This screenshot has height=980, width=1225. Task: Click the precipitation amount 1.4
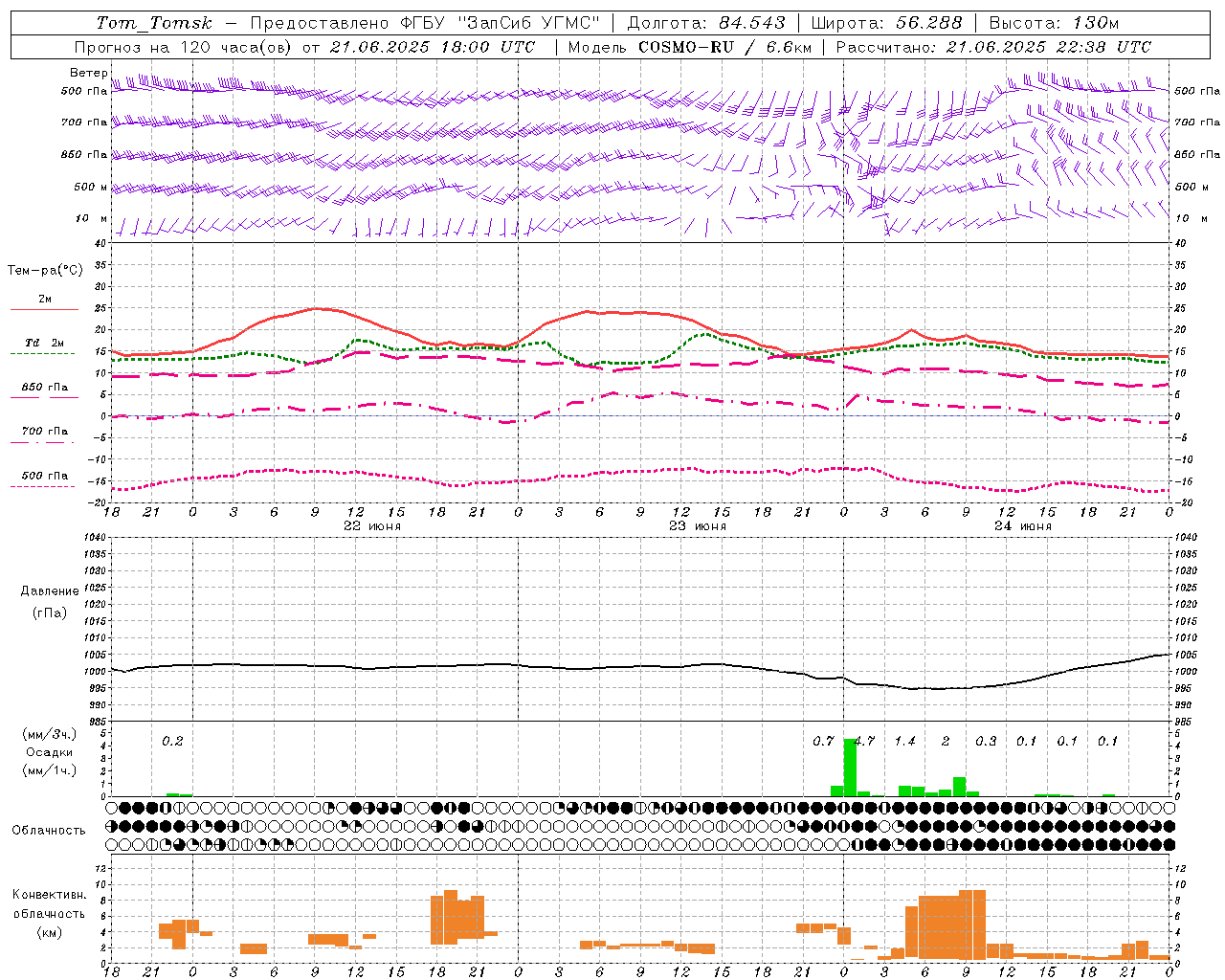tap(904, 742)
